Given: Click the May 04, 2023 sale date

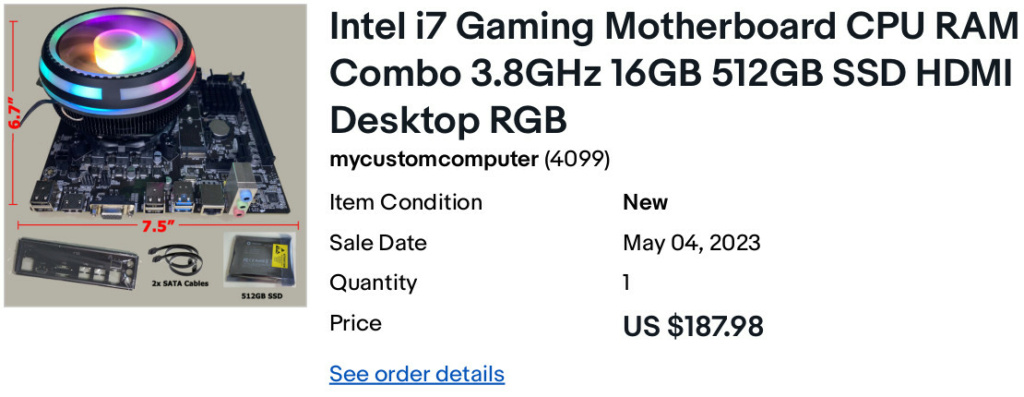Looking at the screenshot, I should point(692,243).
